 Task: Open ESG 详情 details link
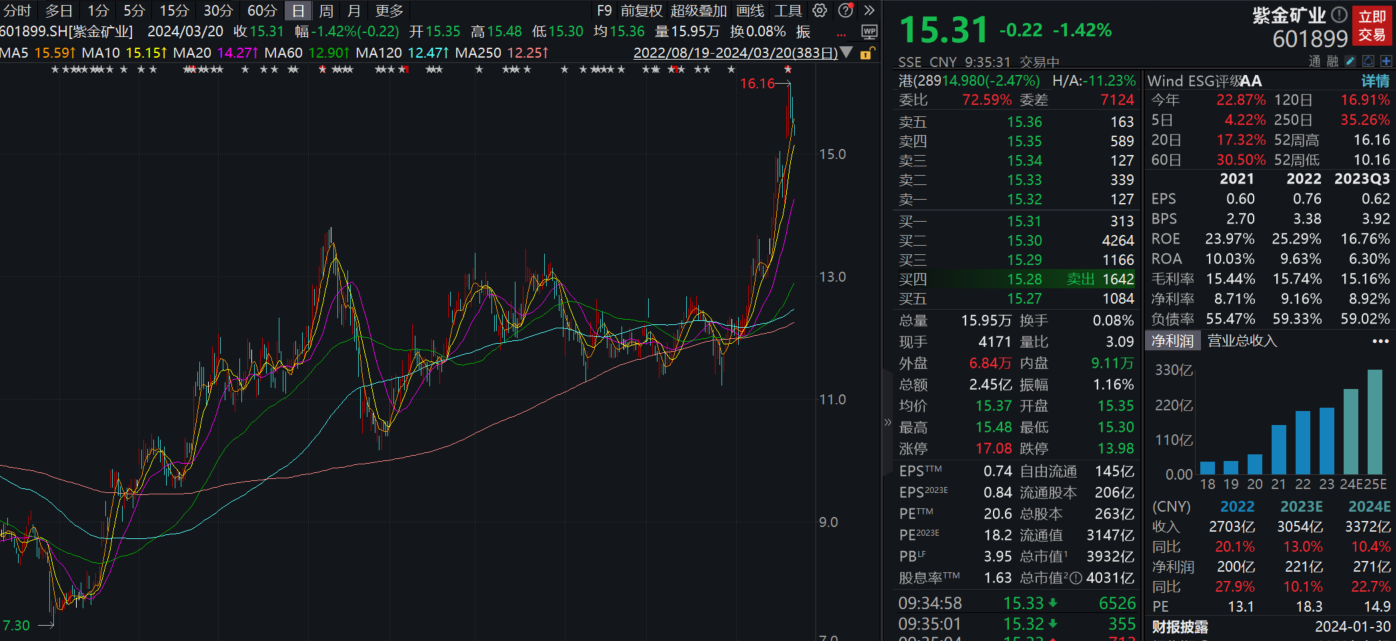tap(1375, 81)
